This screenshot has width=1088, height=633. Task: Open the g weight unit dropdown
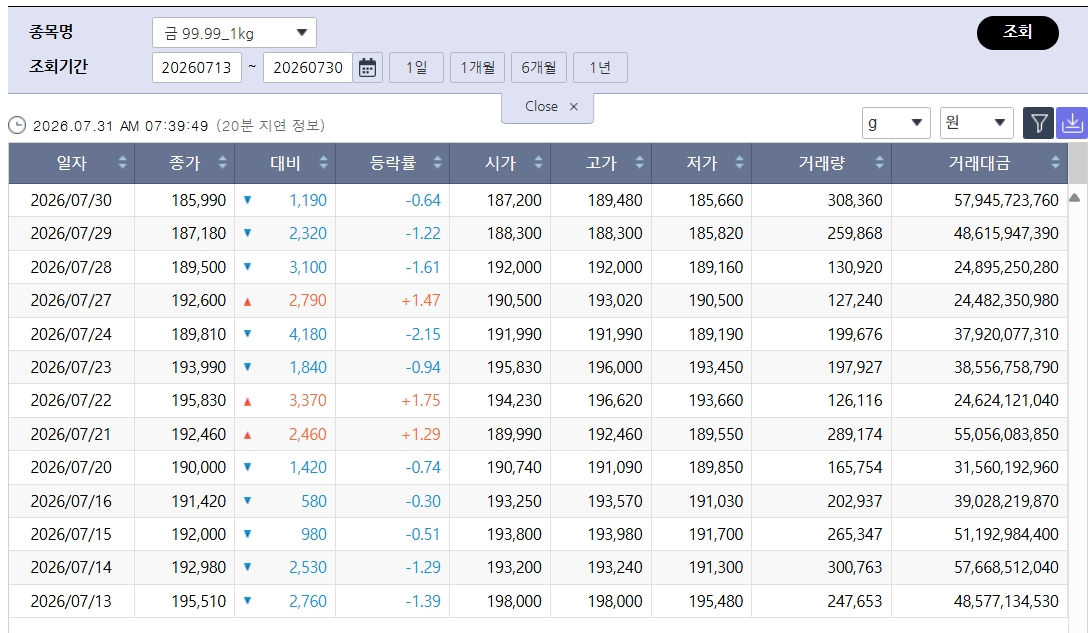pos(896,123)
